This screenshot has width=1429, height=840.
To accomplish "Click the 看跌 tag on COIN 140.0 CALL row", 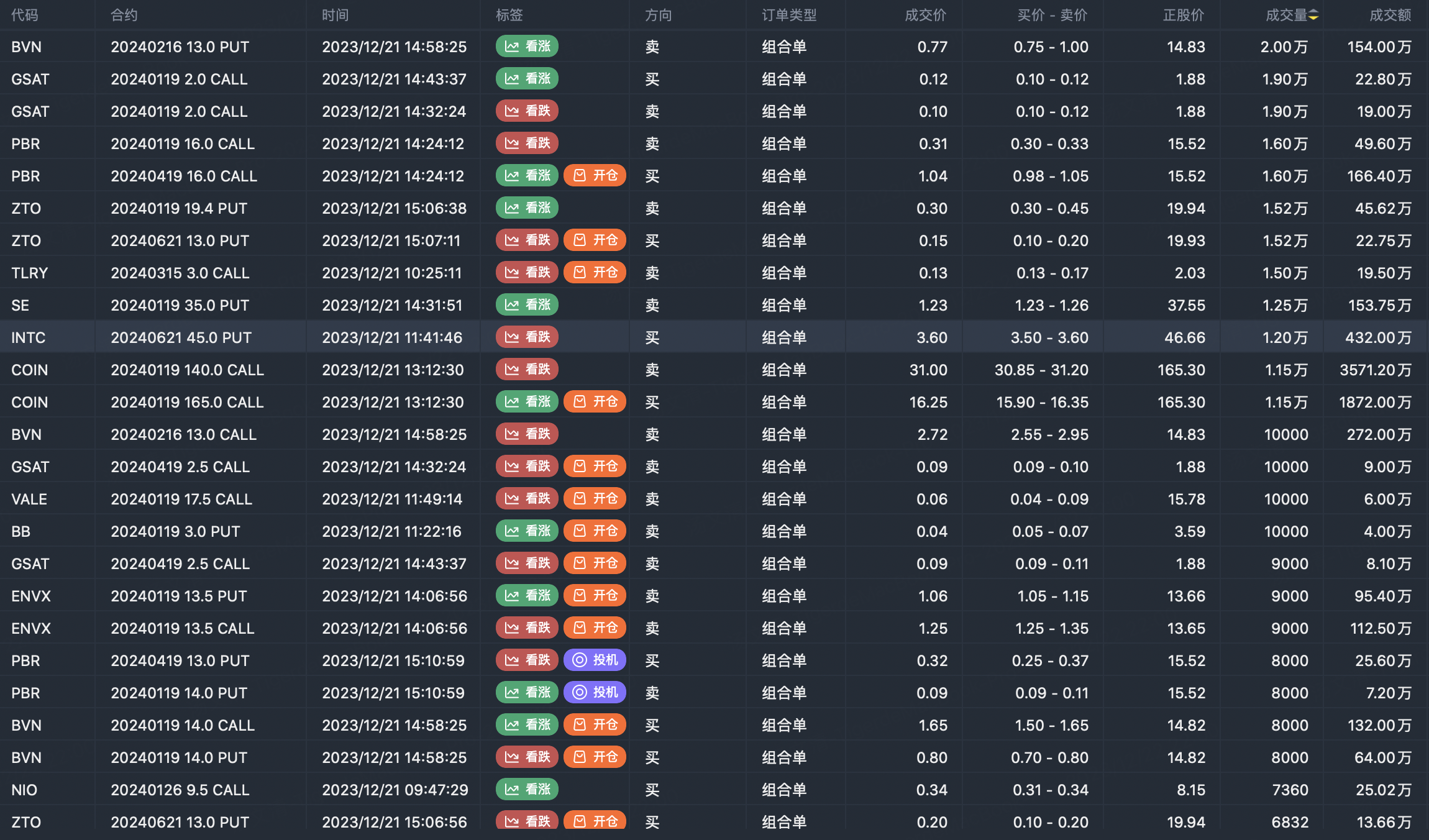I will pyautogui.click(x=527, y=370).
